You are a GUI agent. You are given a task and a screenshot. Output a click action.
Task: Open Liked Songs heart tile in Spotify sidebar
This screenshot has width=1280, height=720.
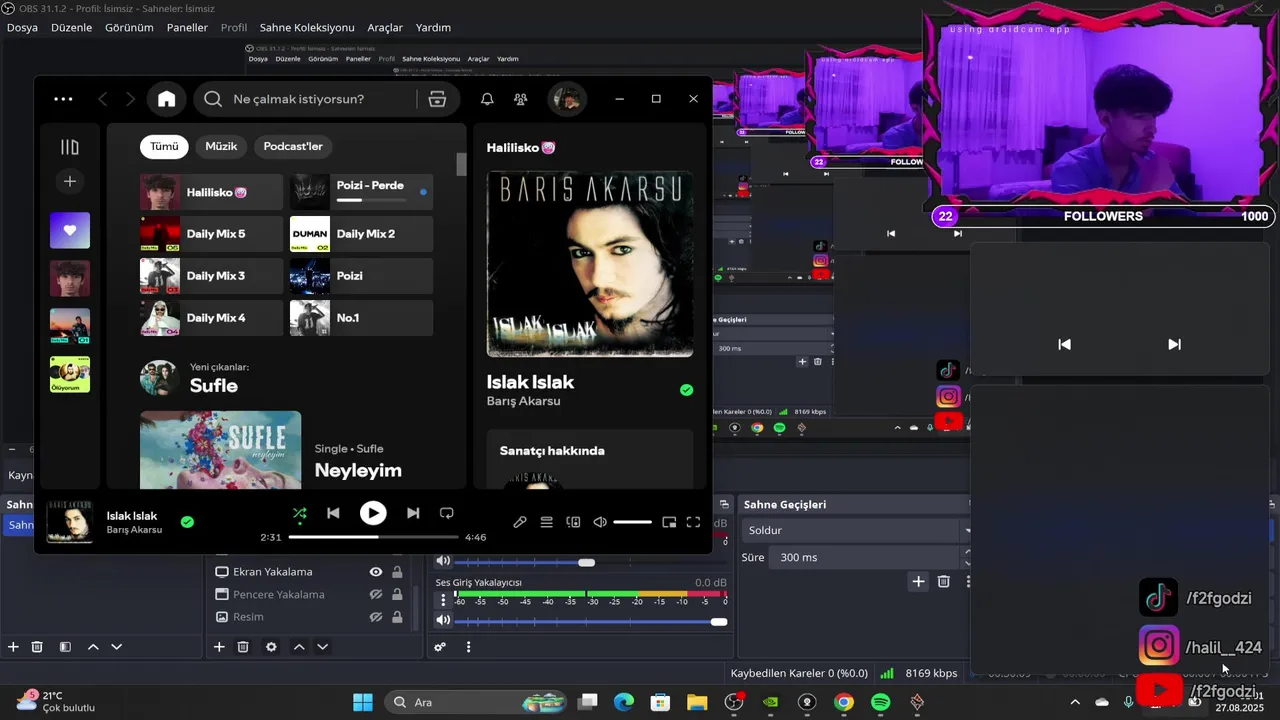pyautogui.click(x=70, y=230)
